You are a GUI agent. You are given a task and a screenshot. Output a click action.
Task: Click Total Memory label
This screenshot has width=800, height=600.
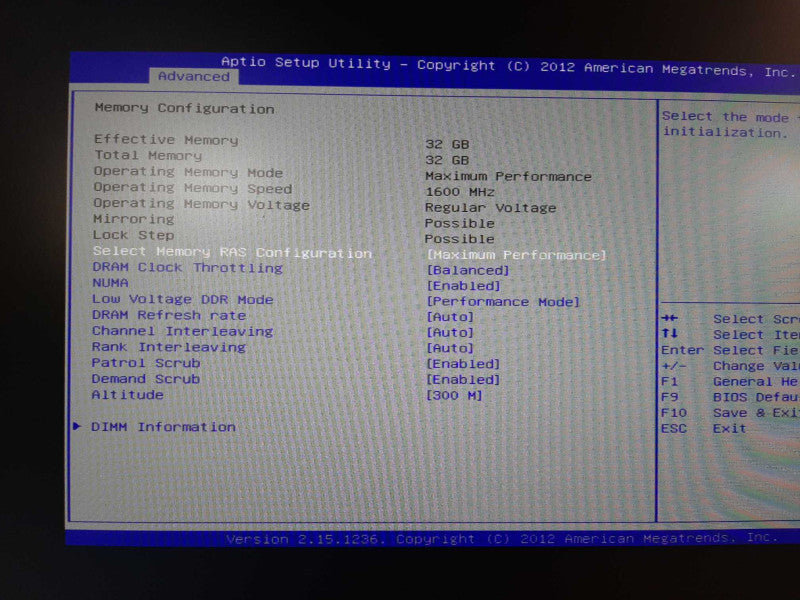[148, 155]
